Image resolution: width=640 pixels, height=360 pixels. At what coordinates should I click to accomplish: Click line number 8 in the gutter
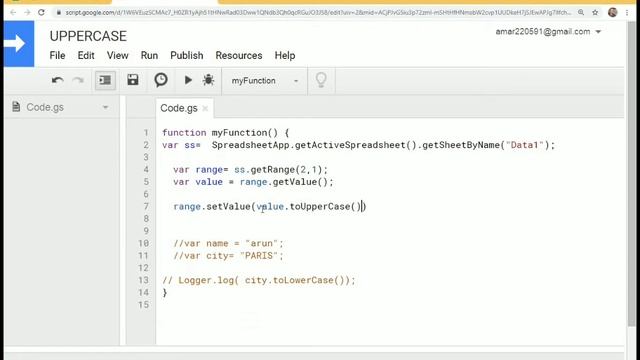pos(146,219)
